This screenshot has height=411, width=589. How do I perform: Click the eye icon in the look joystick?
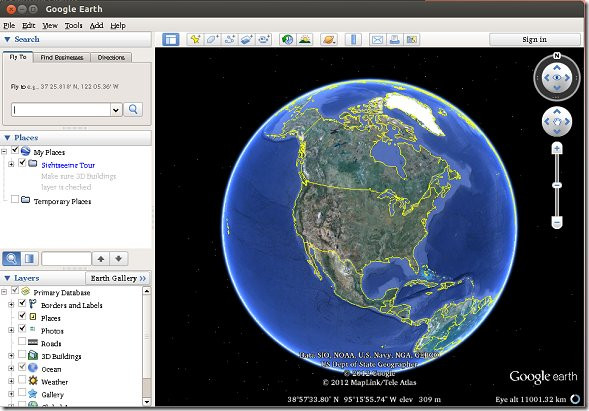pyautogui.click(x=557, y=78)
